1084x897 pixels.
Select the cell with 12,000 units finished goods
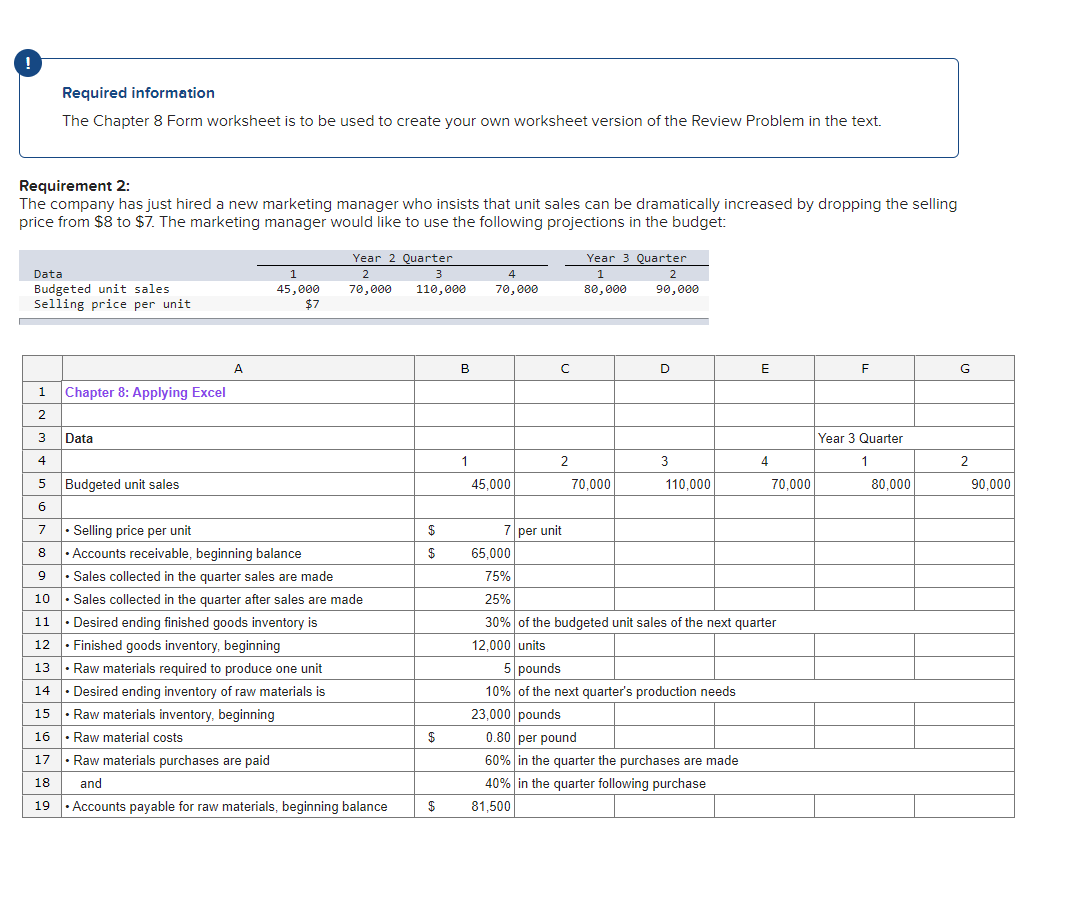(490, 645)
